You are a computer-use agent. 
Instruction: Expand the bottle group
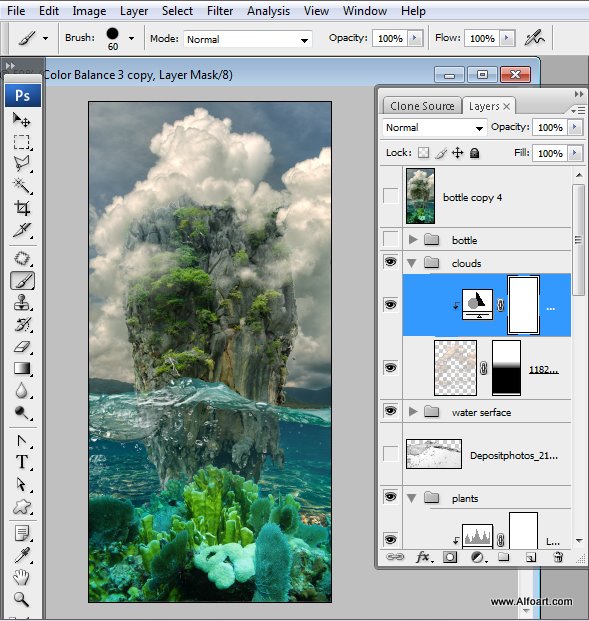coord(413,239)
